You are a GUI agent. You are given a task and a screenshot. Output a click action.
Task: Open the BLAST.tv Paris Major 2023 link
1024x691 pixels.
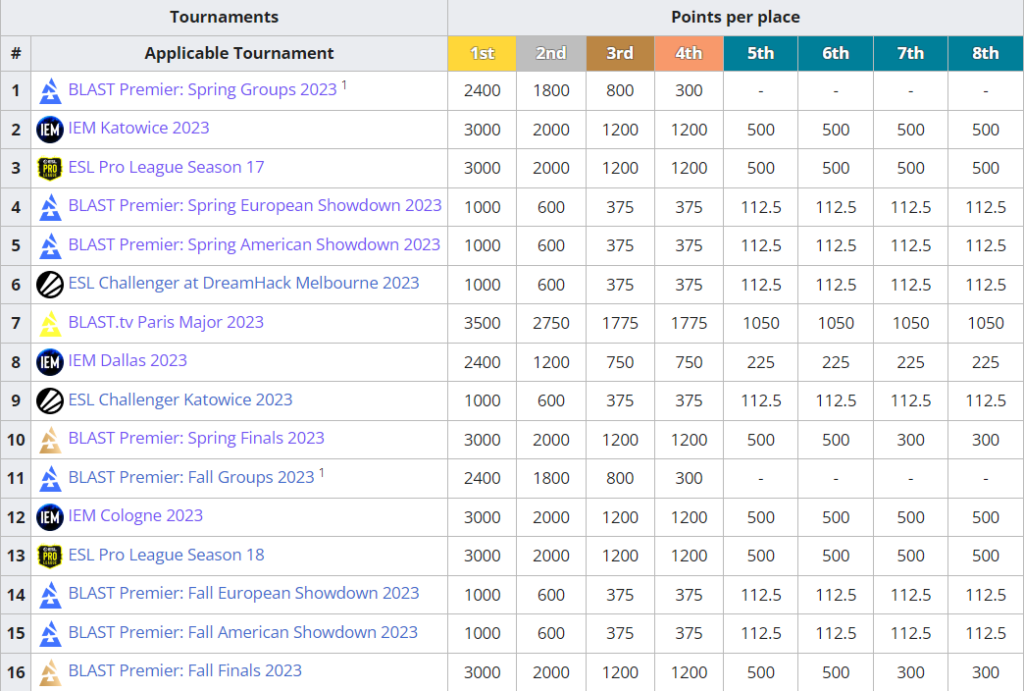click(x=166, y=323)
